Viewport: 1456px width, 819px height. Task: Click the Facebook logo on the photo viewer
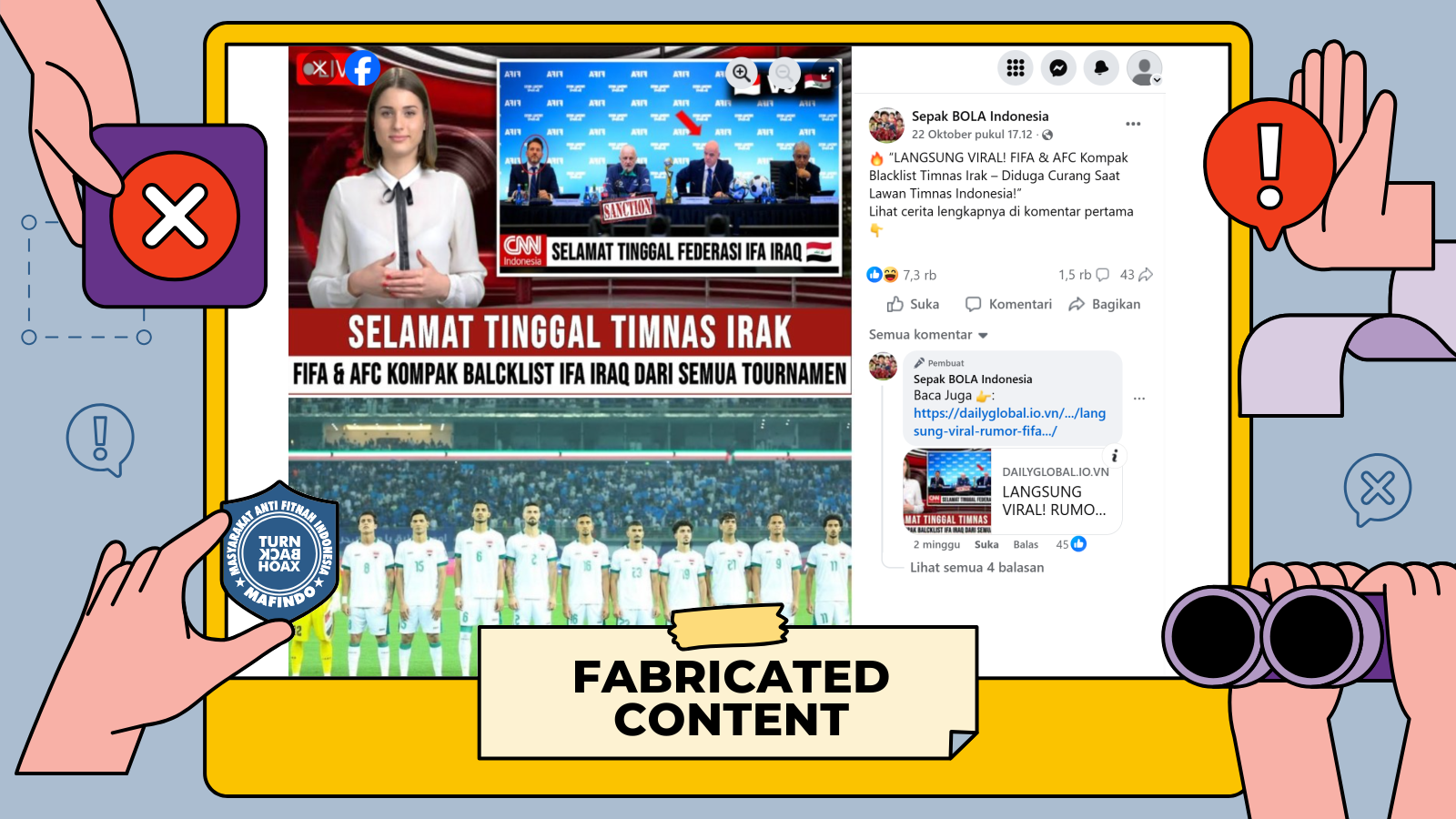pyautogui.click(x=362, y=69)
